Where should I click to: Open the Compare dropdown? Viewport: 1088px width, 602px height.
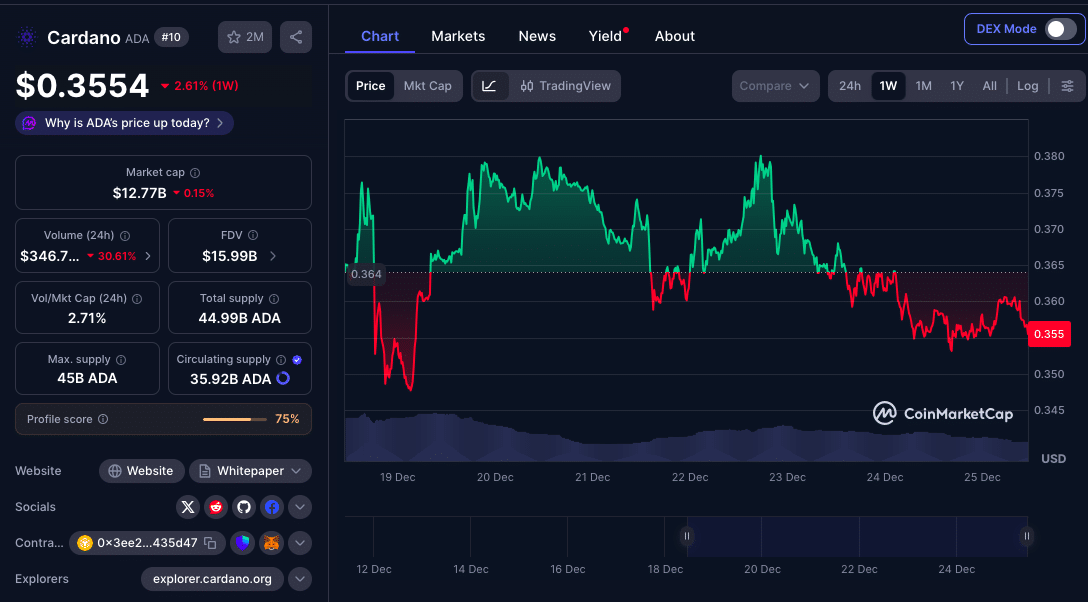pos(775,86)
